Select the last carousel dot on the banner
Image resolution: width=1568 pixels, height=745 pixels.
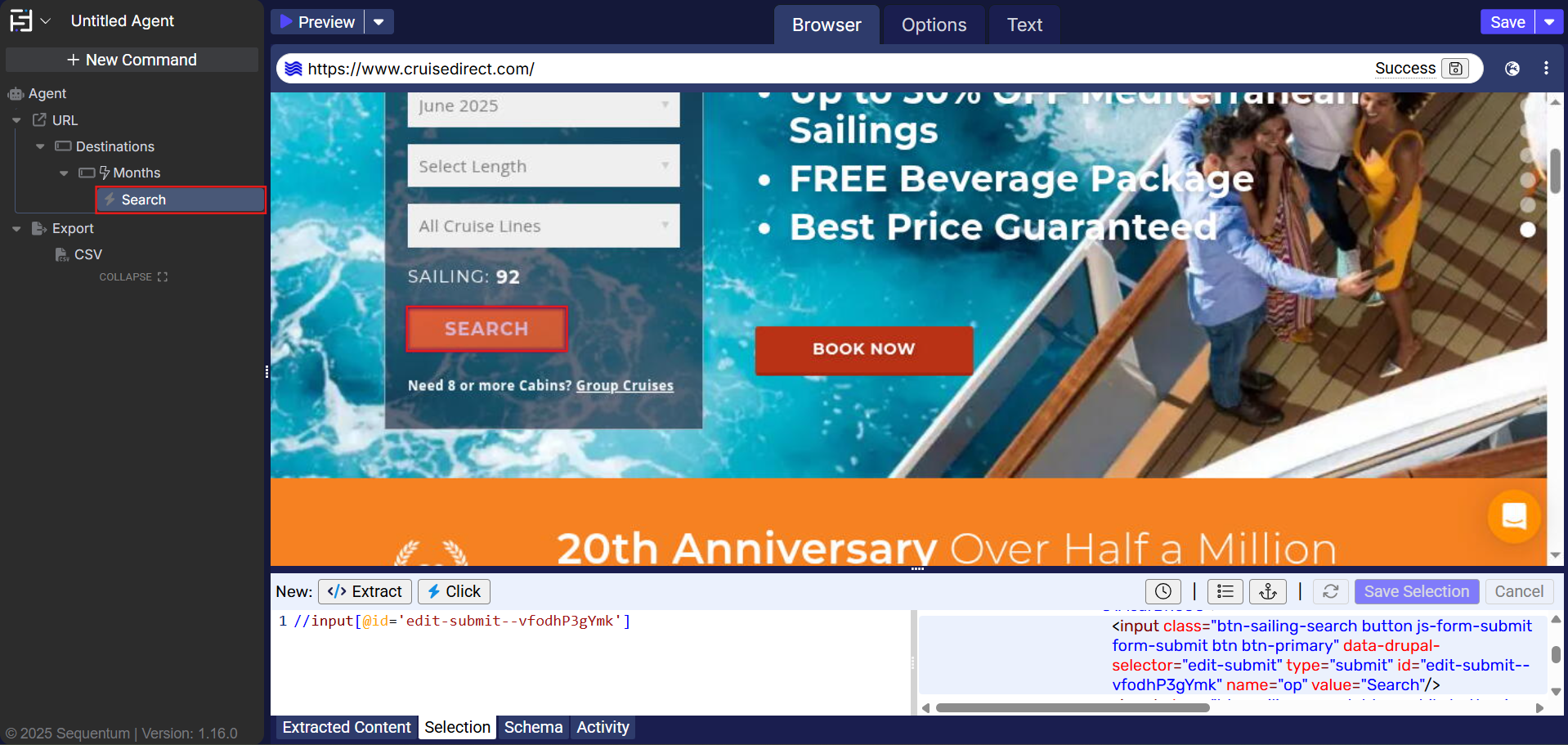click(1527, 230)
